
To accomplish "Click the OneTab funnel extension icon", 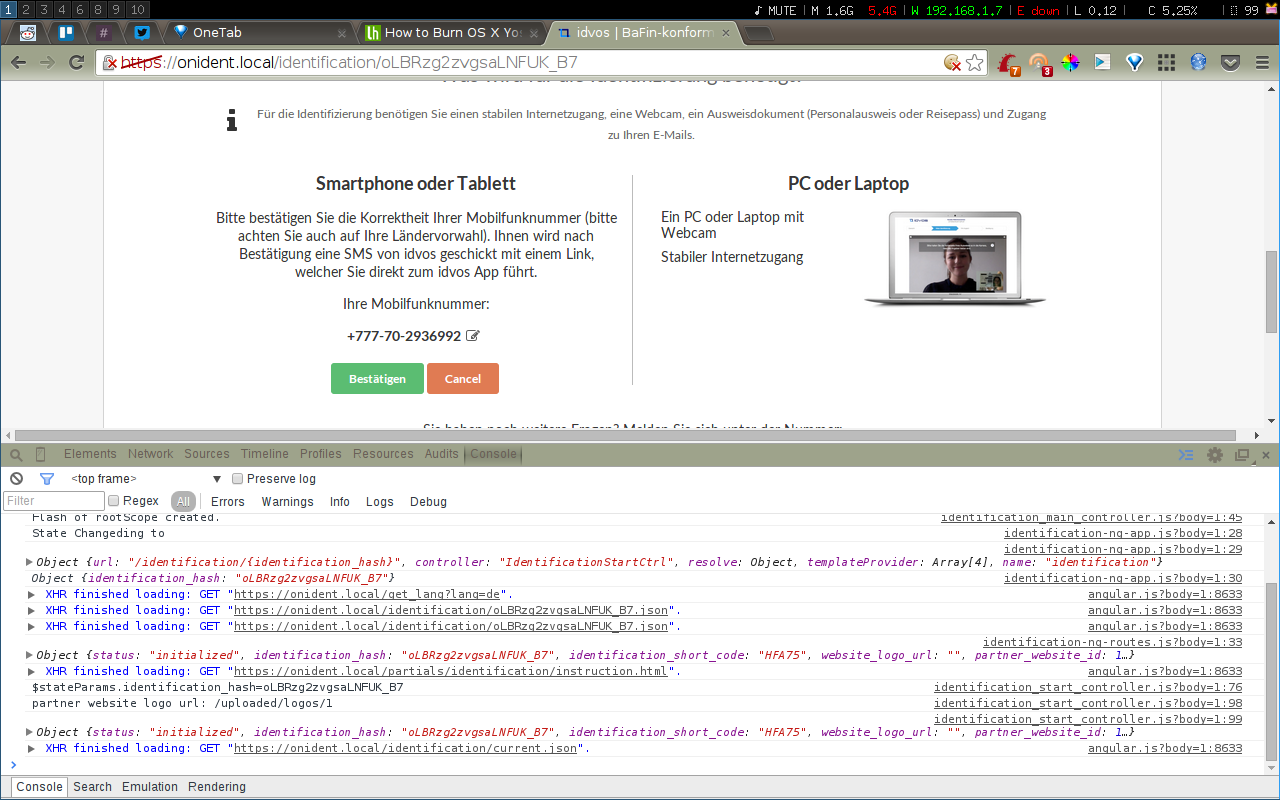I will pyautogui.click(x=1134, y=62).
